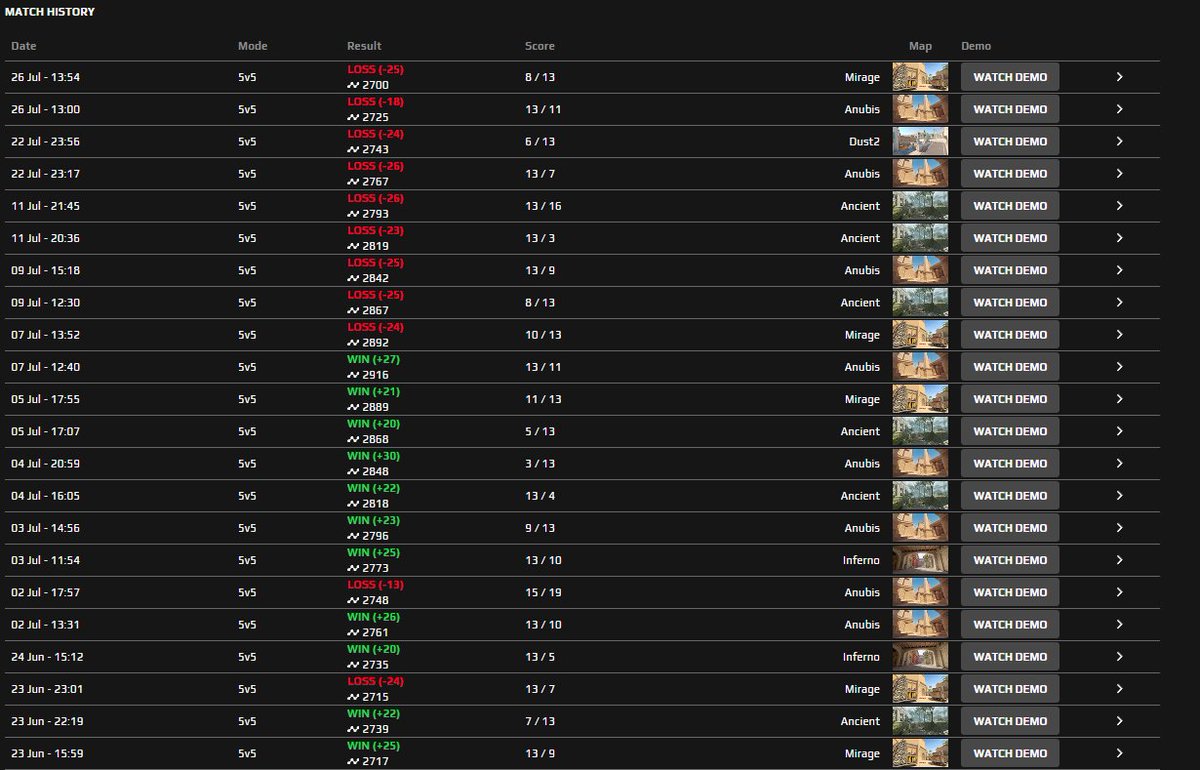
Task: Click the Demo column header
Action: 976,46
